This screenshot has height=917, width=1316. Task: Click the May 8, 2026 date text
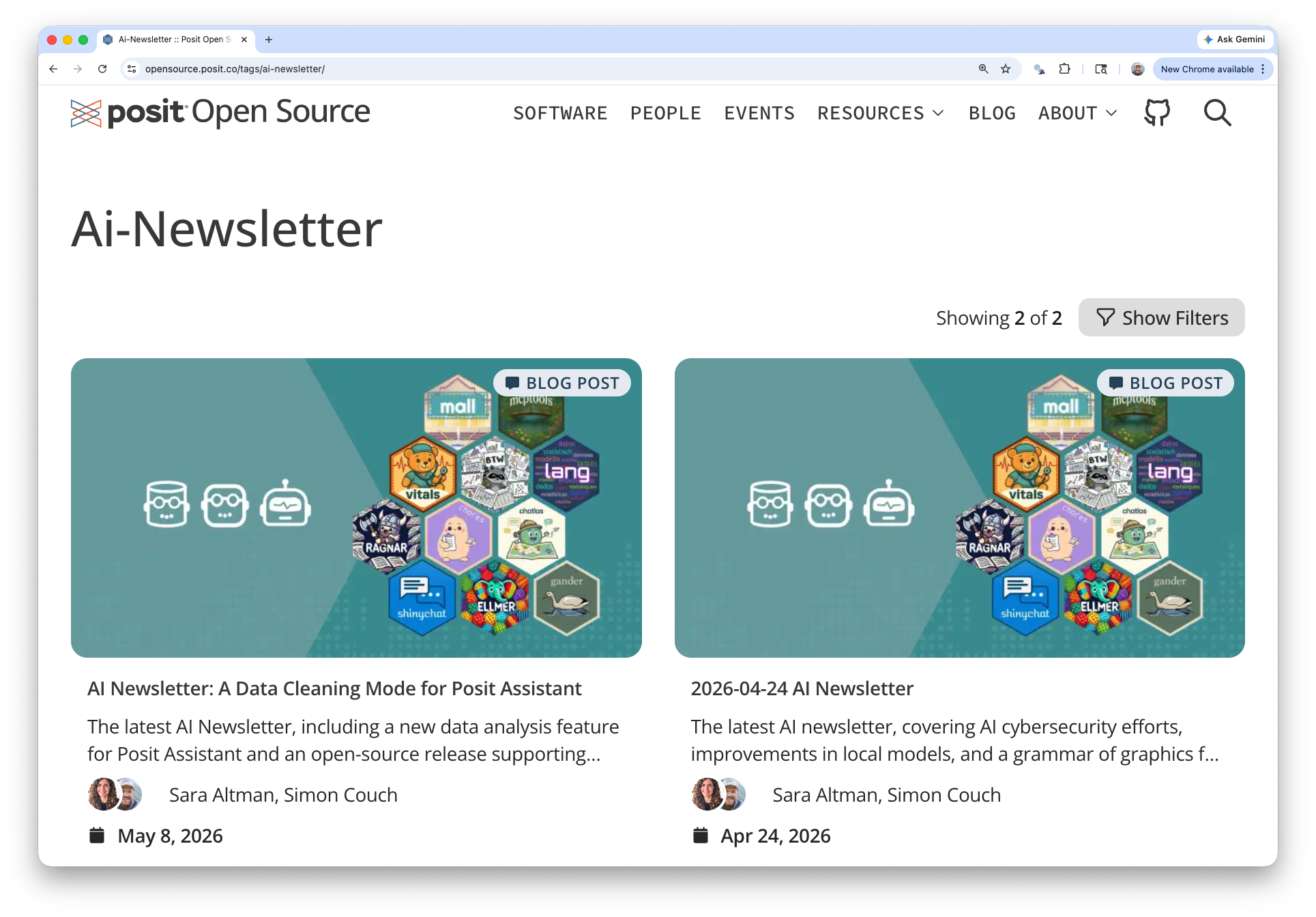click(x=171, y=836)
